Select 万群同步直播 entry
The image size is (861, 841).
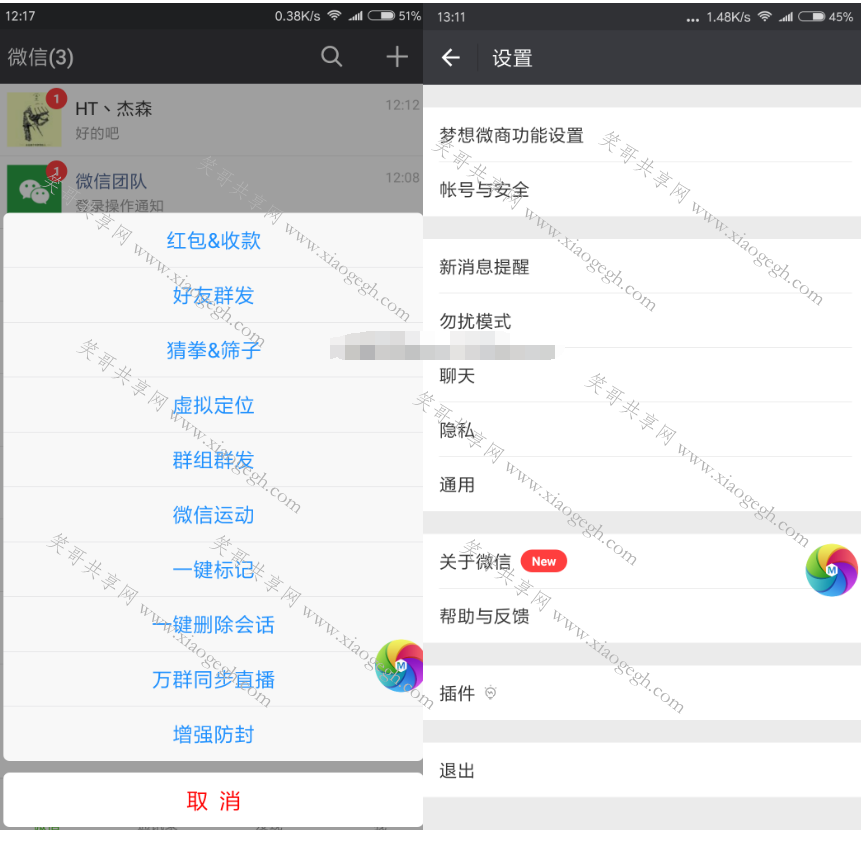click(x=213, y=680)
